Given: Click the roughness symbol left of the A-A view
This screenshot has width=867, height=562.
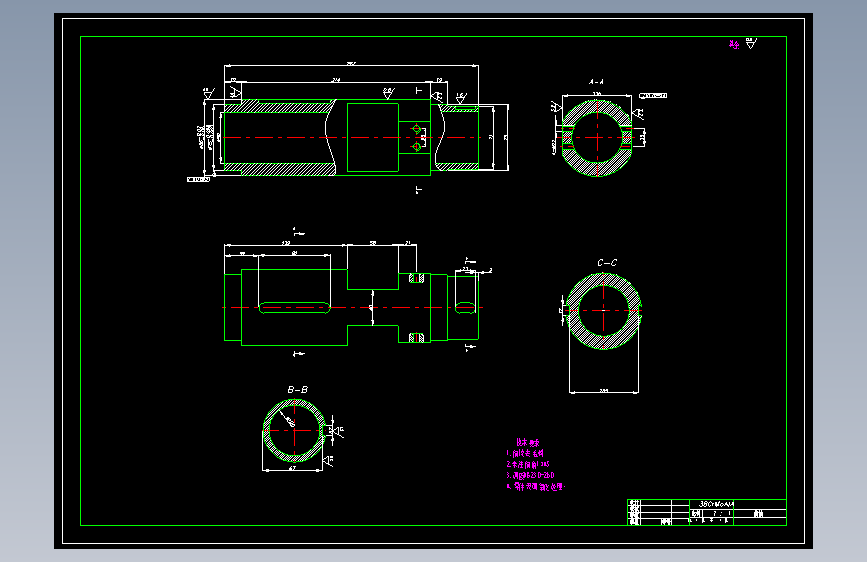Looking at the screenshot, I should point(555,106).
